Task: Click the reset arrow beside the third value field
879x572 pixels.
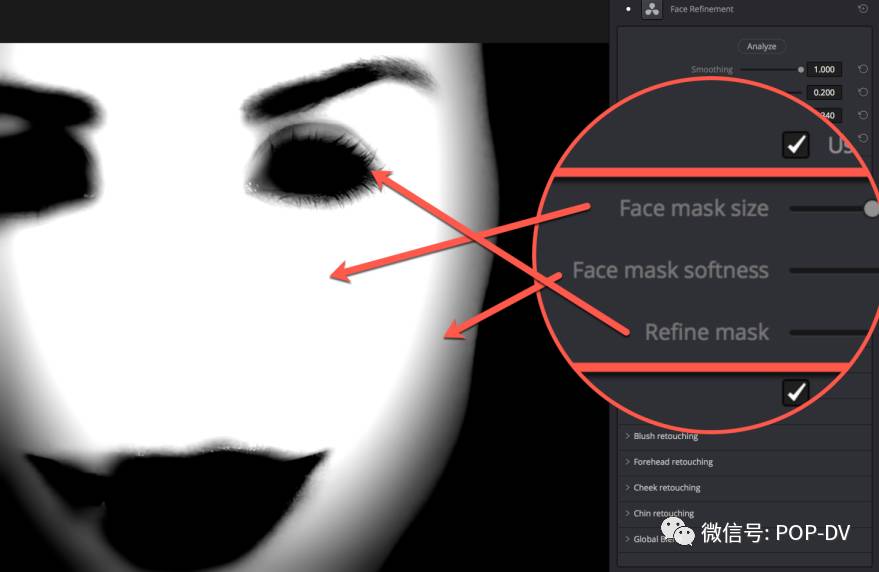Action: [862, 115]
